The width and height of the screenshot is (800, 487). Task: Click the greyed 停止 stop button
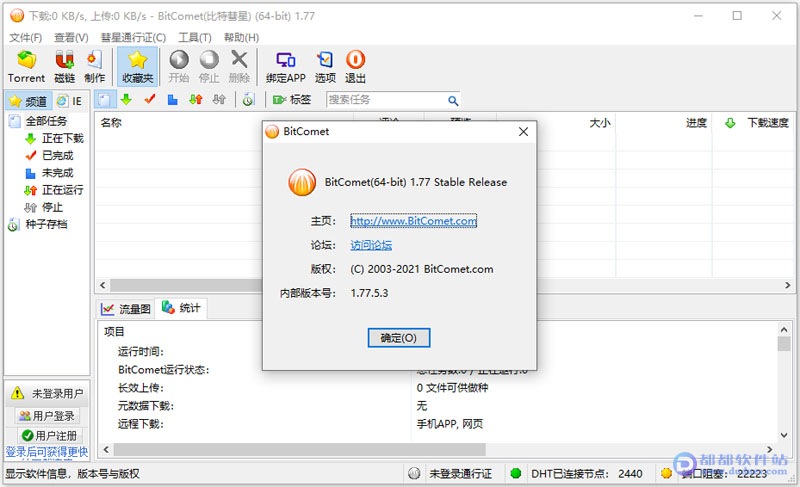point(209,67)
